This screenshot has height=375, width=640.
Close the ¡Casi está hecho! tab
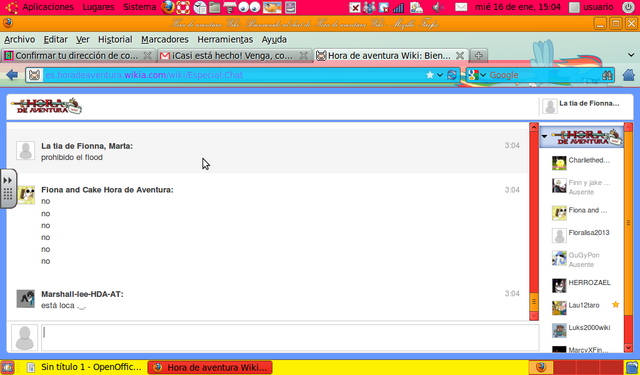pos(303,55)
